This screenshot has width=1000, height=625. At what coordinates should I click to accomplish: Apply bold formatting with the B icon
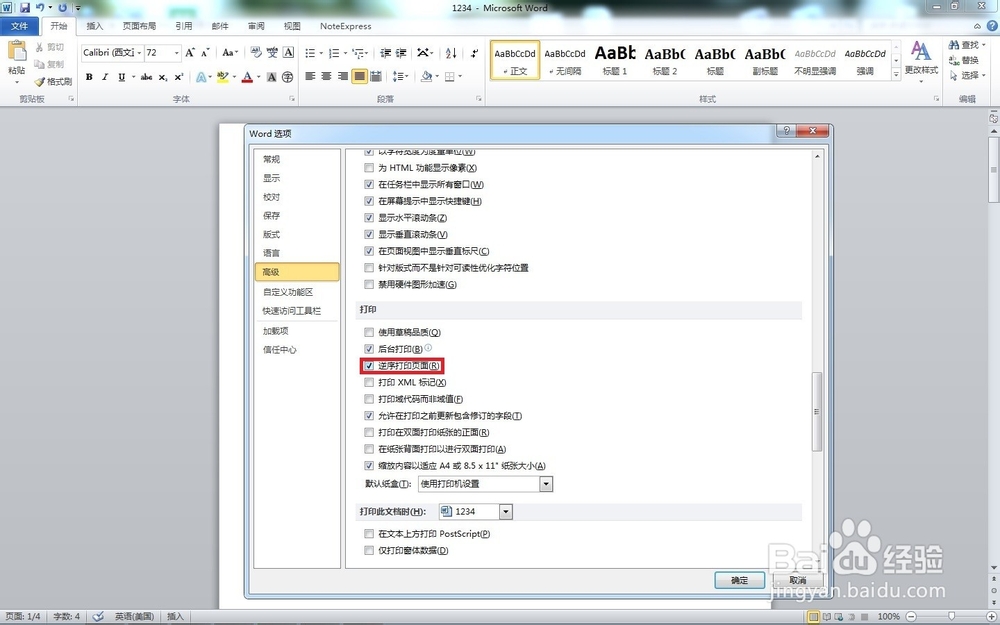pos(89,76)
